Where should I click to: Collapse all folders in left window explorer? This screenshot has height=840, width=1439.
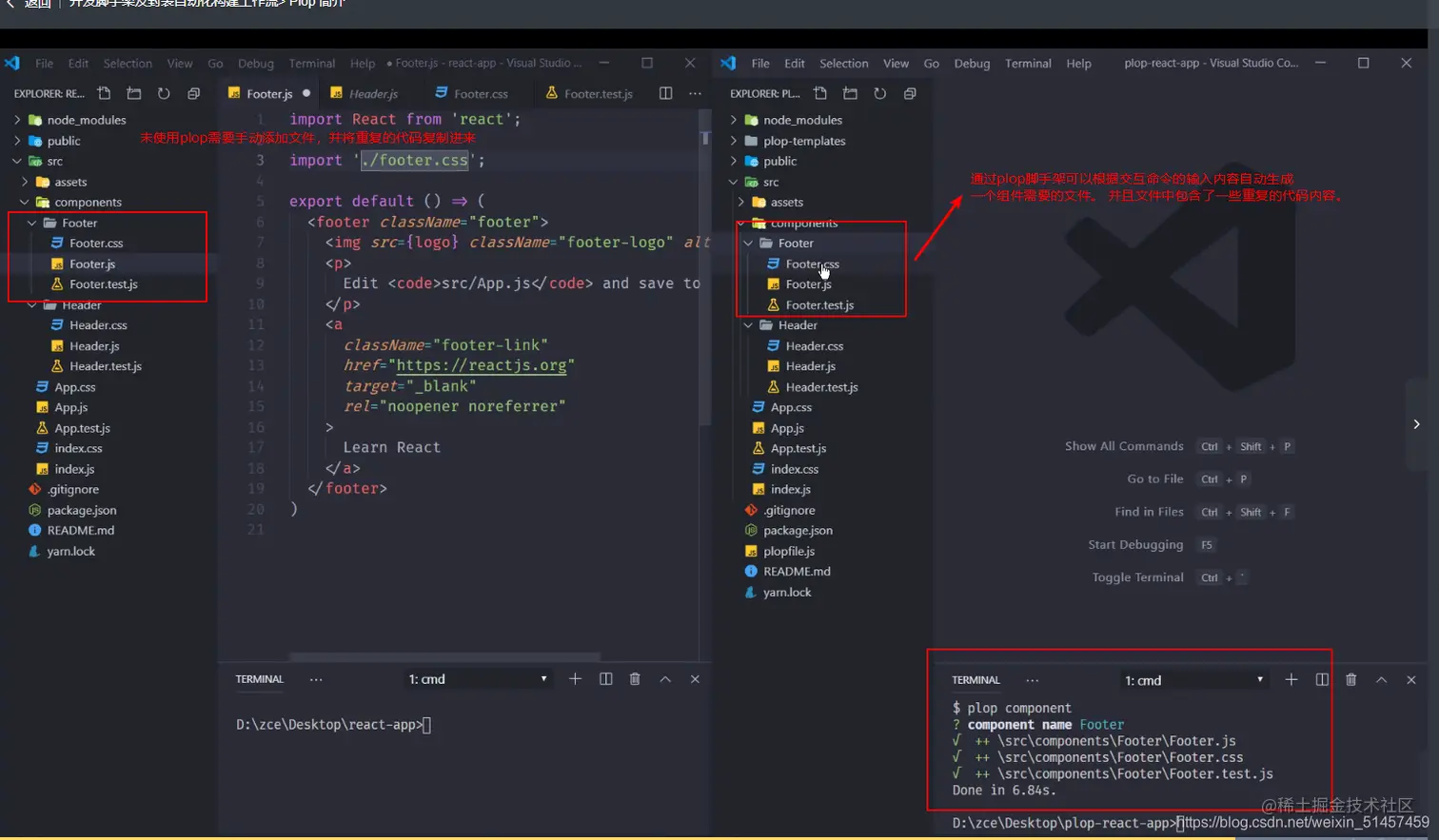coord(193,93)
